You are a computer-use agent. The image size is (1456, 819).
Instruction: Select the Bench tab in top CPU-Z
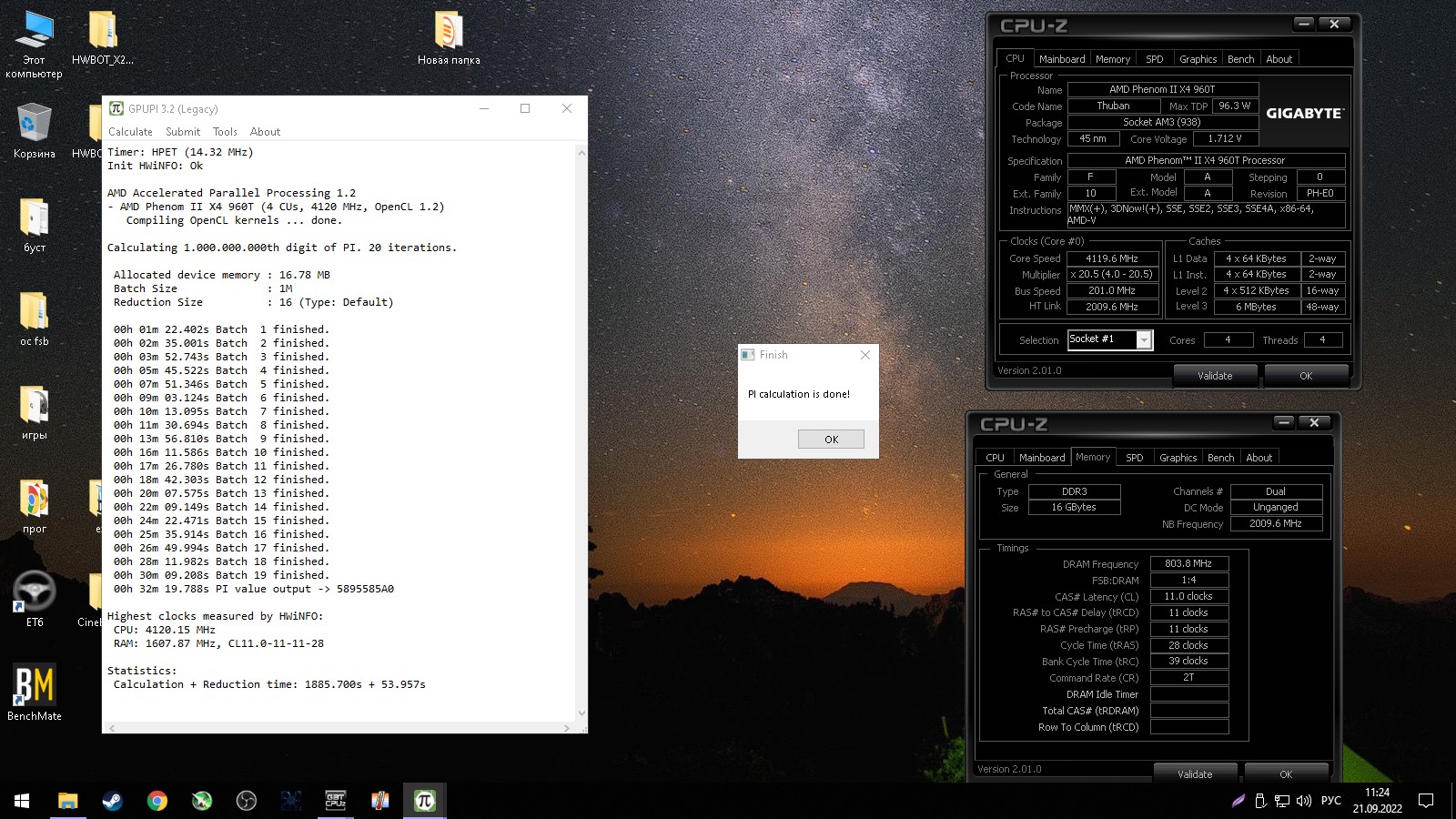[1241, 59]
